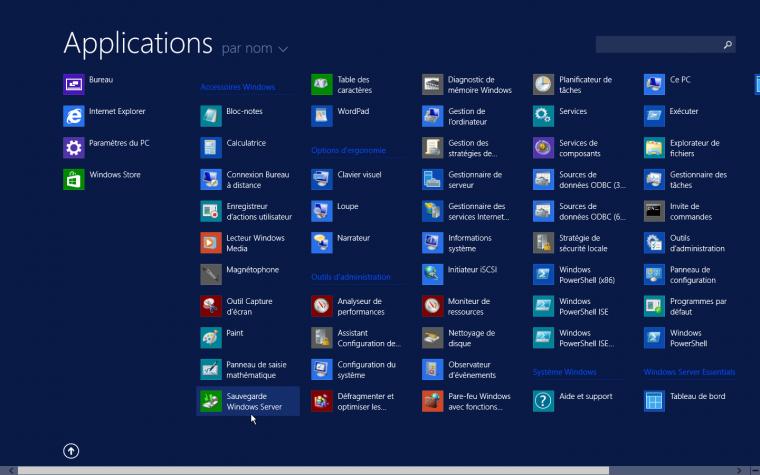Open Windows PowerShell ISE
The width and height of the screenshot is (760, 475).
point(543,306)
